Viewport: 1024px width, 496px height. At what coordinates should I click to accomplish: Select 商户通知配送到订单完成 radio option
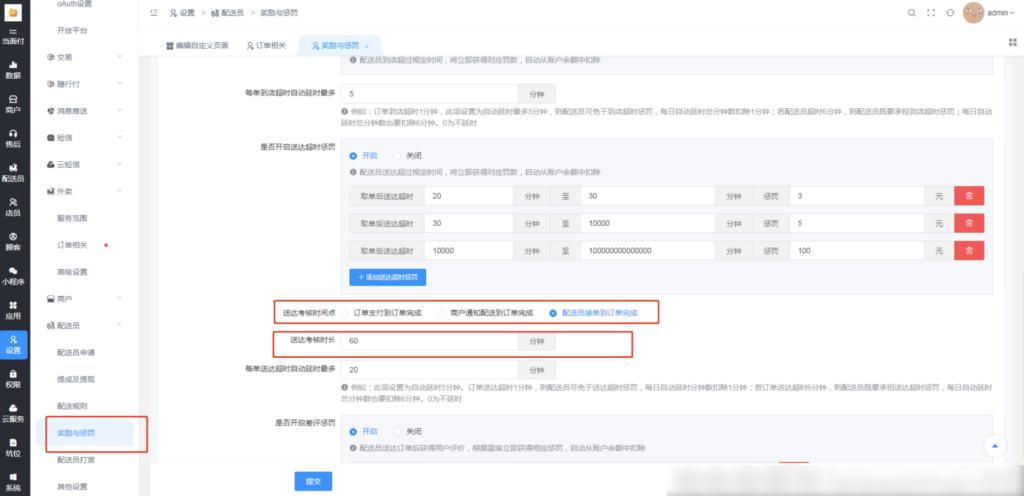click(x=486, y=313)
